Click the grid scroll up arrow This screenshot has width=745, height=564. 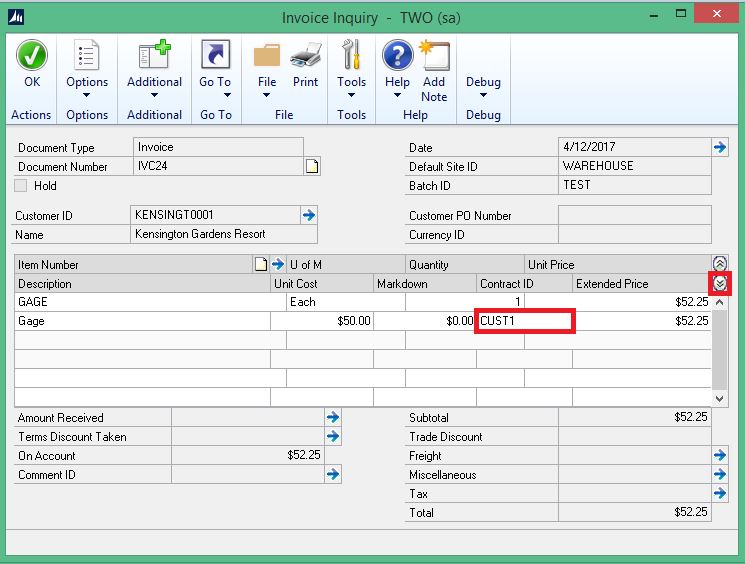[x=719, y=302]
